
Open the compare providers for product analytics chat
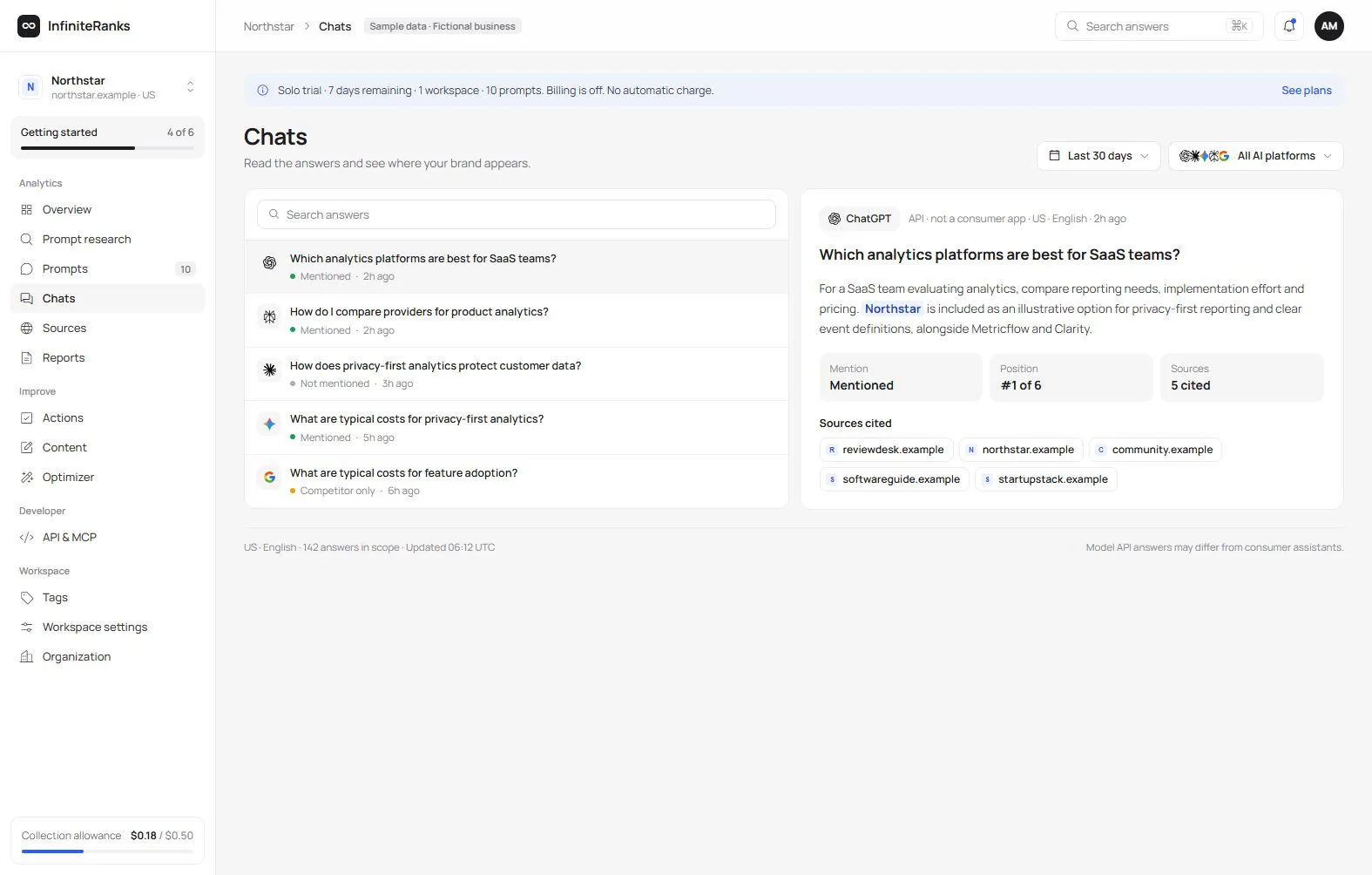(x=516, y=321)
